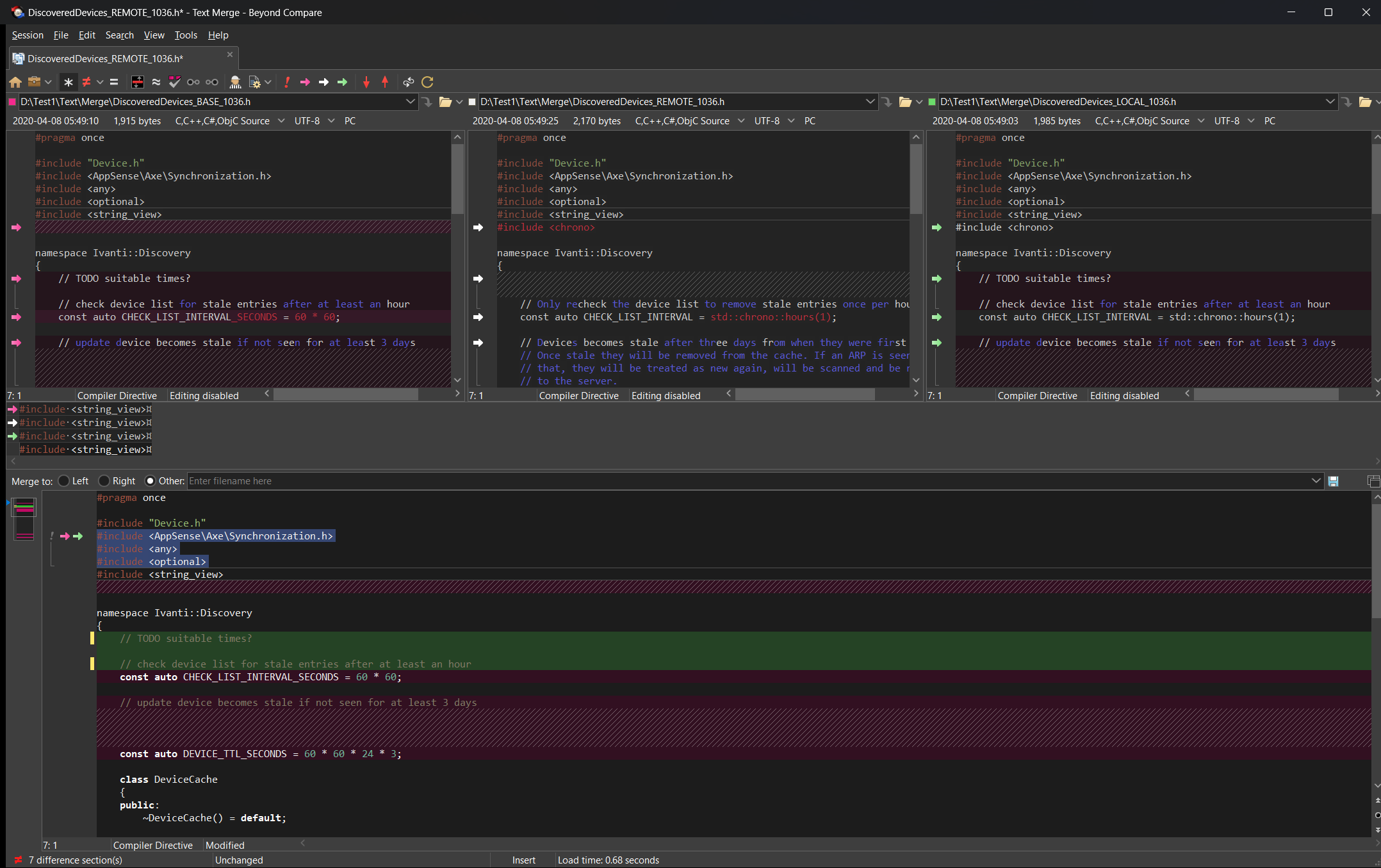Select Merge to Other radio button
This screenshot has height=868, width=1381.
point(150,480)
